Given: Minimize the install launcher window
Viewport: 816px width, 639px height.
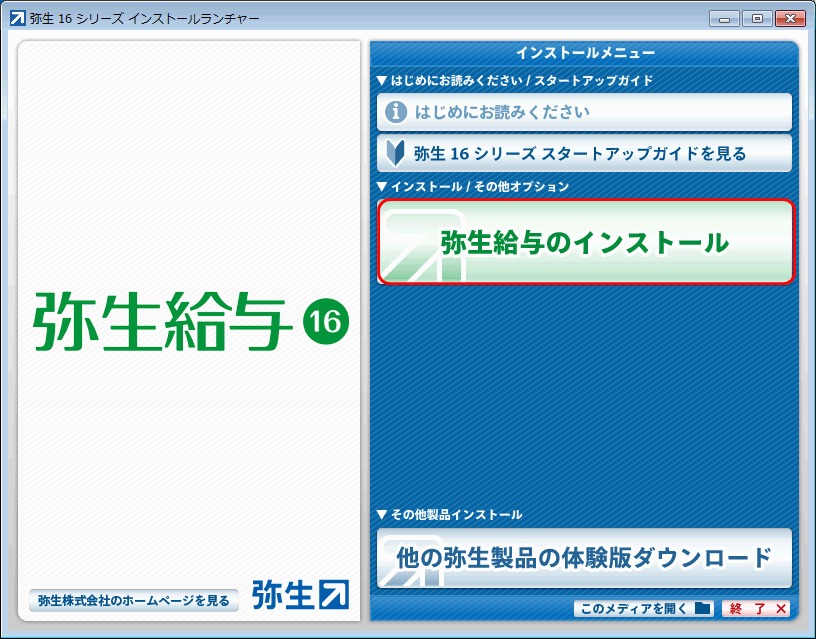Looking at the screenshot, I should 724,19.
